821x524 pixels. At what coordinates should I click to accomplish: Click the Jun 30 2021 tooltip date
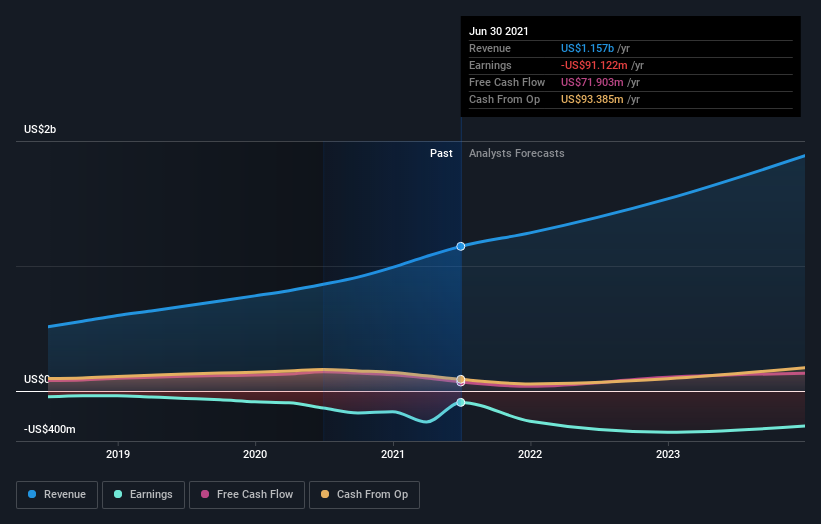coord(498,31)
